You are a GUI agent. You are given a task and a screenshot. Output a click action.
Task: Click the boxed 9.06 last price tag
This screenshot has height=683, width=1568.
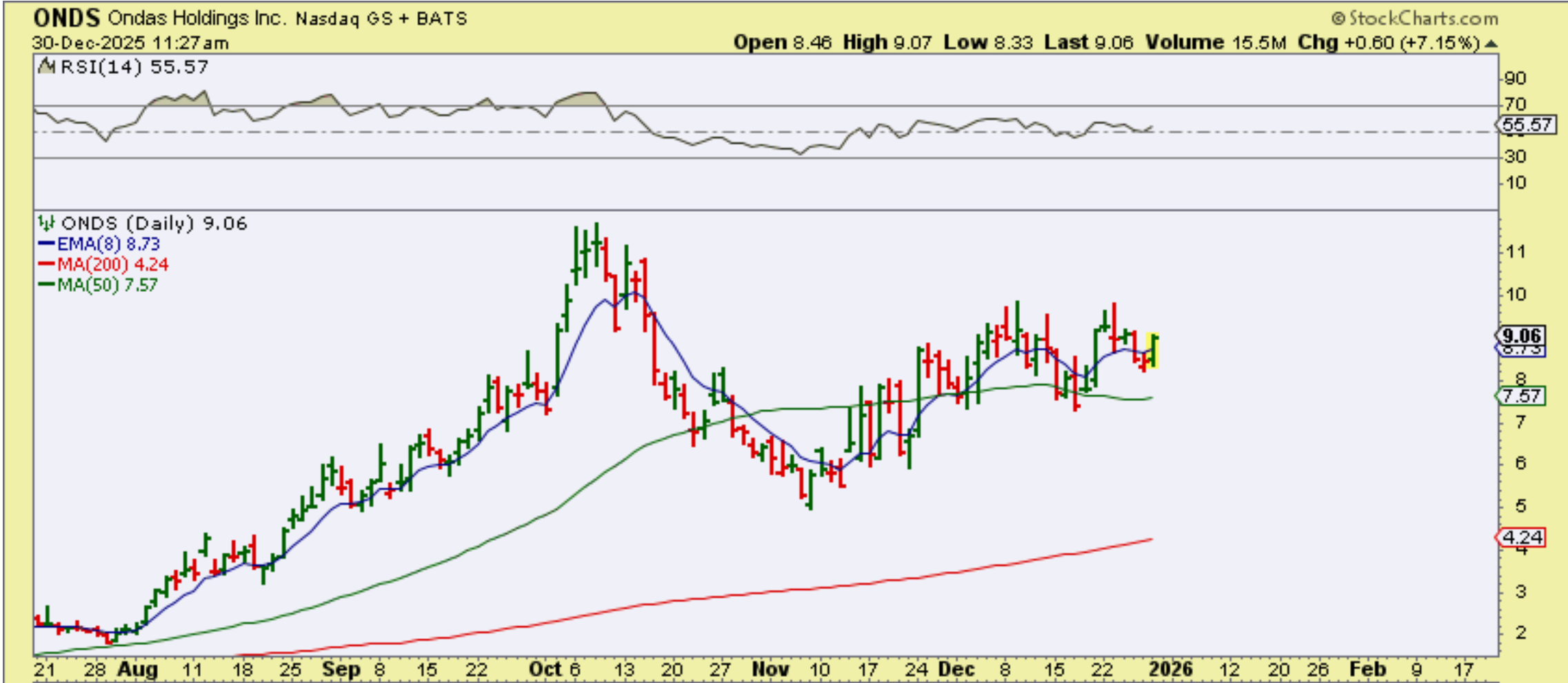click(x=1522, y=336)
